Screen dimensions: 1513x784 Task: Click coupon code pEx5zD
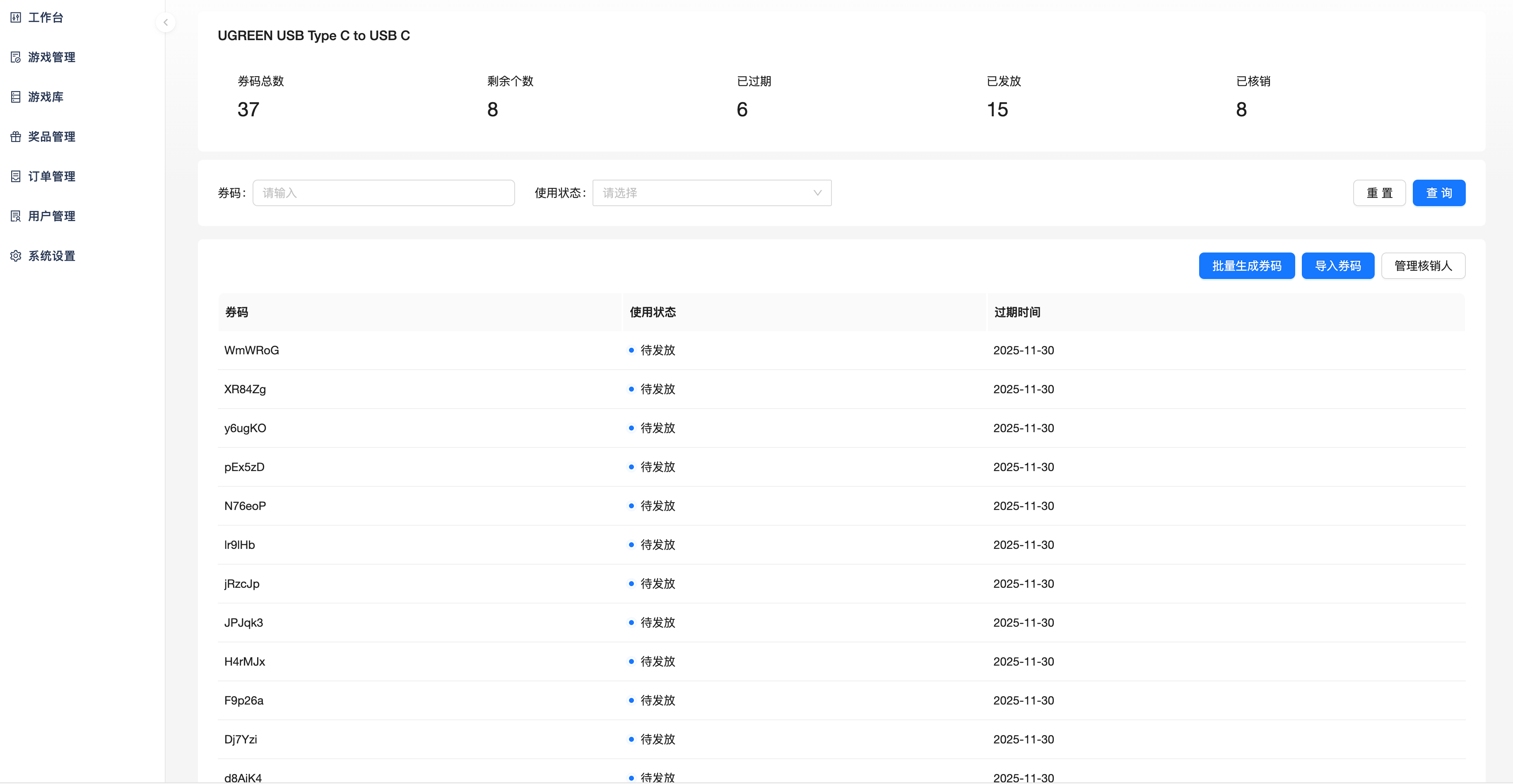(244, 467)
